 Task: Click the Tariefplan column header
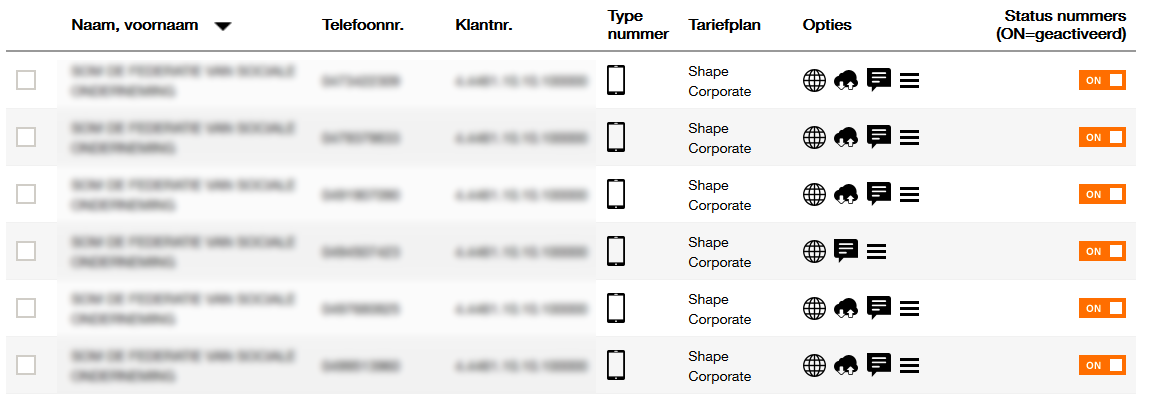725,25
